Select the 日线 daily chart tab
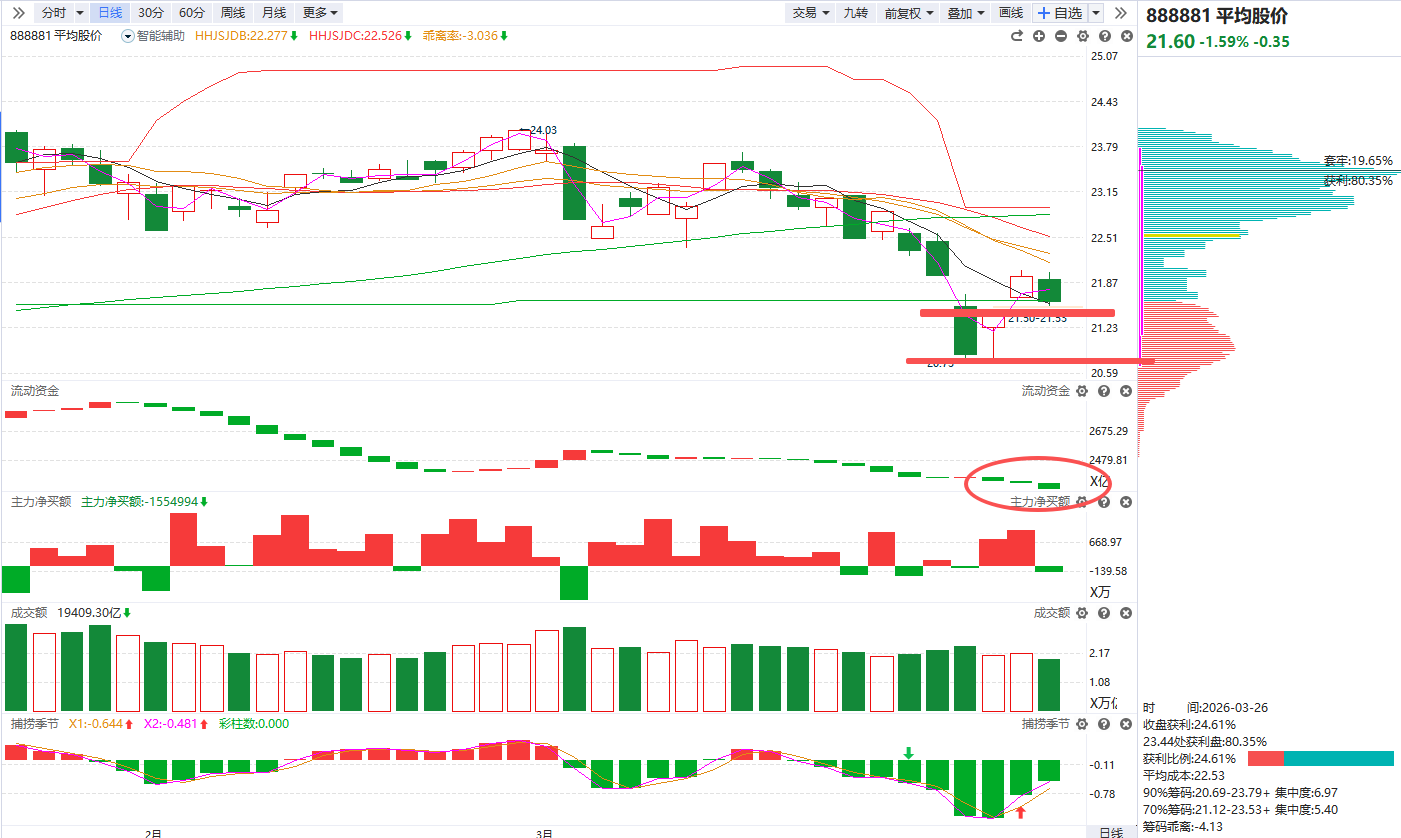This screenshot has width=1401, height=838. [x=109, y=13]
